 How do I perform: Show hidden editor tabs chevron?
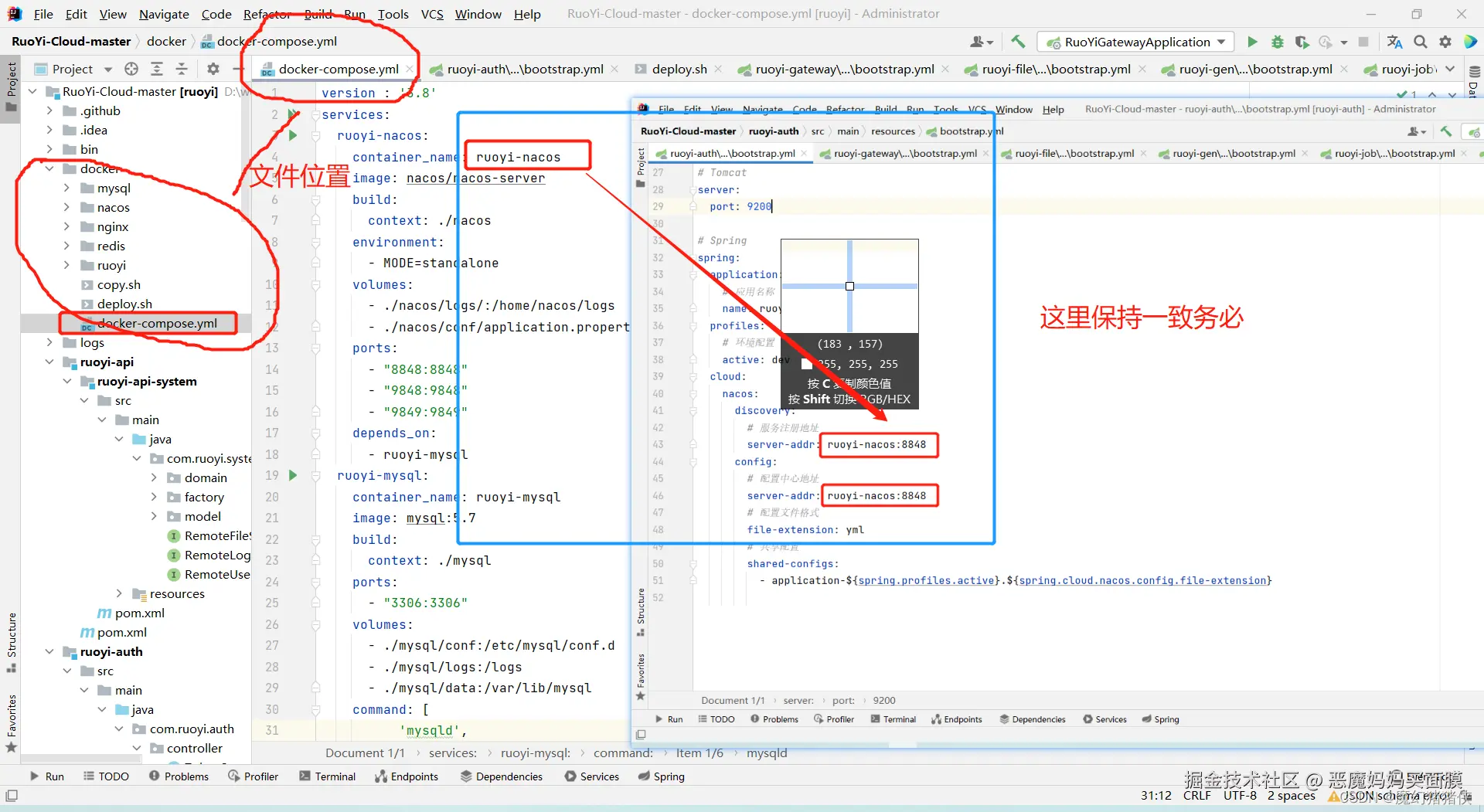click(1450, 69)
